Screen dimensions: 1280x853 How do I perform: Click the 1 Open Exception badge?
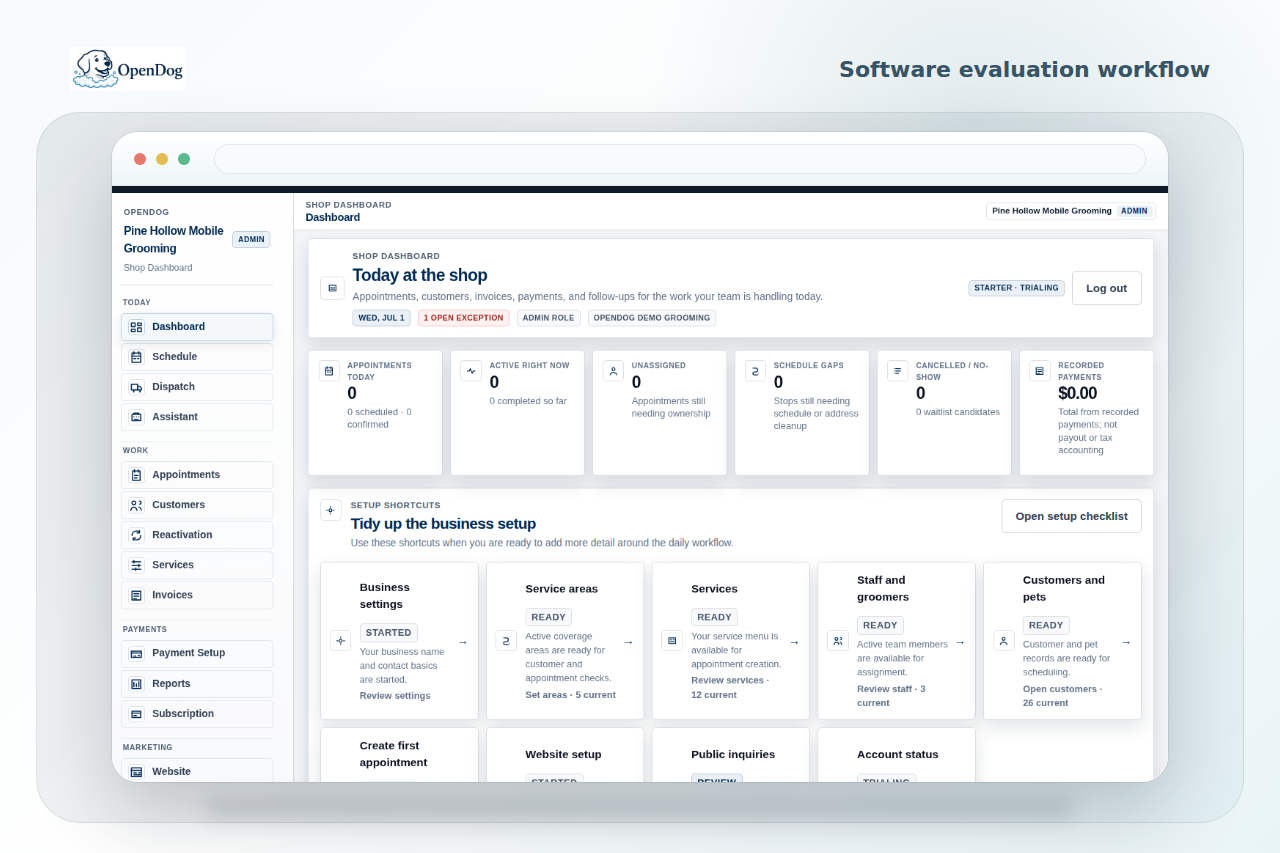coord(463,318)
